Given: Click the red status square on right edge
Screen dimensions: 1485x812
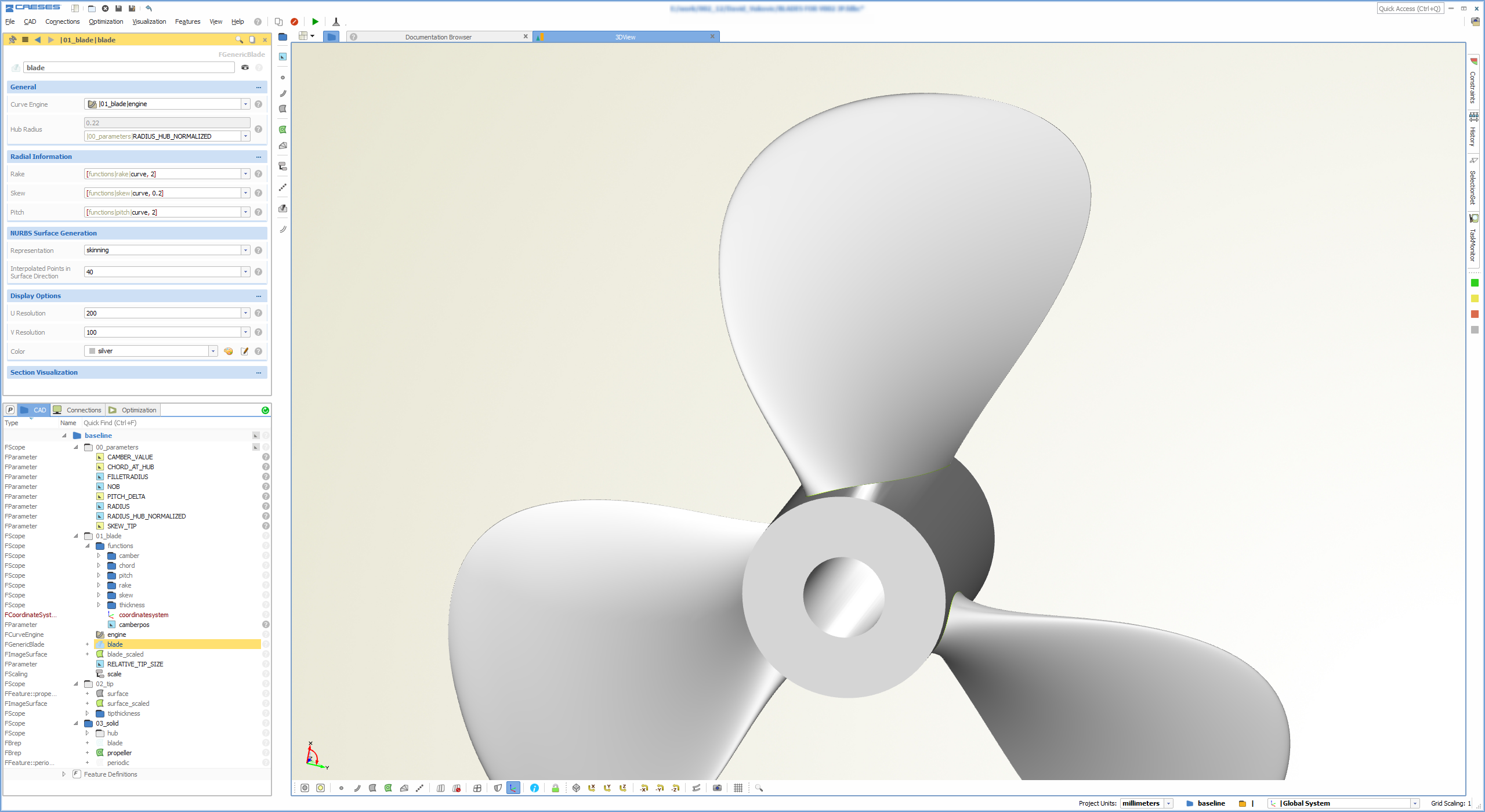Looking at the screenshot, I should [1475, 314].
